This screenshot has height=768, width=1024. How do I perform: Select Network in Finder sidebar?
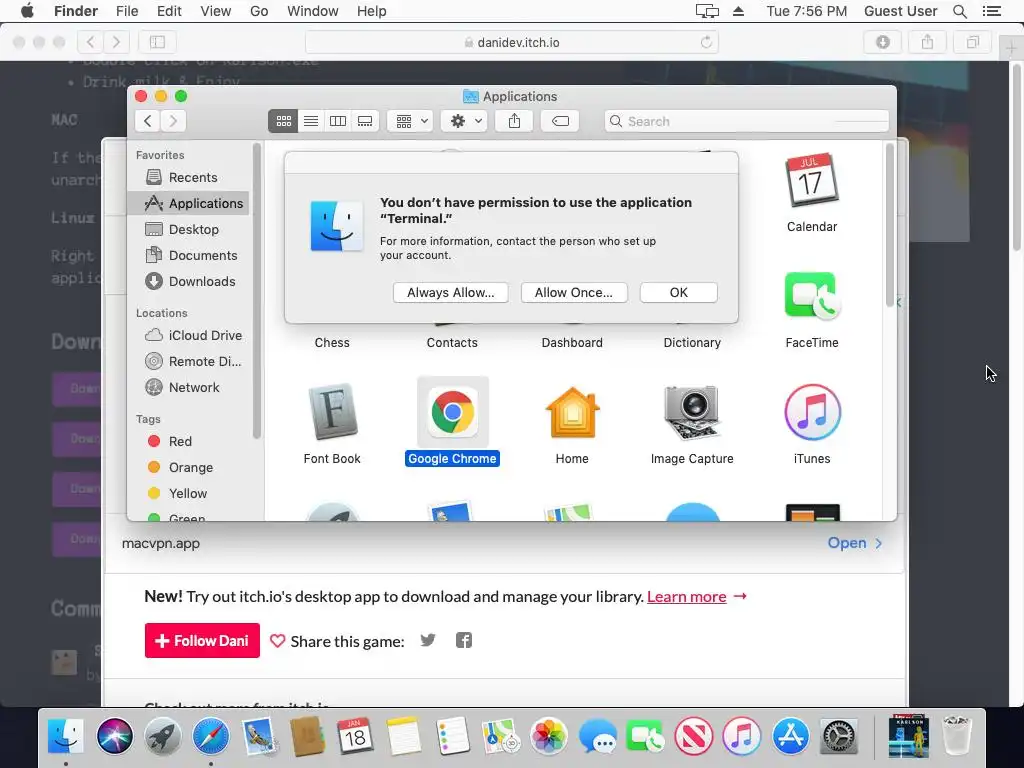(188, 388)
